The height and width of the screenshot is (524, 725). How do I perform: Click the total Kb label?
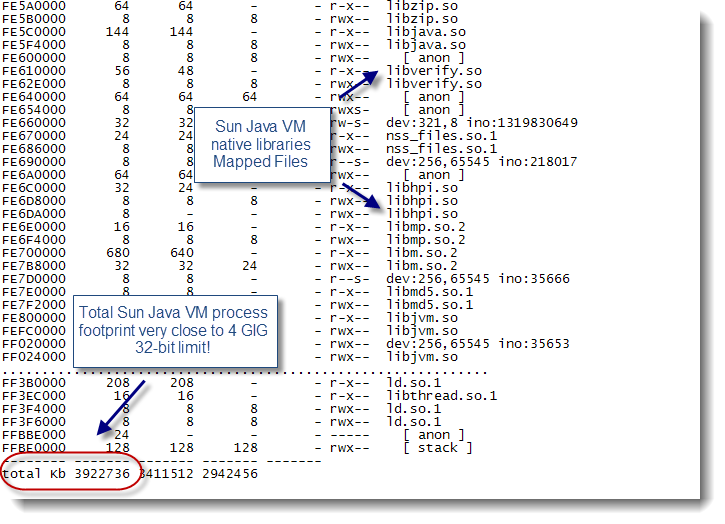pyautogui.click(x=34, y=474)
